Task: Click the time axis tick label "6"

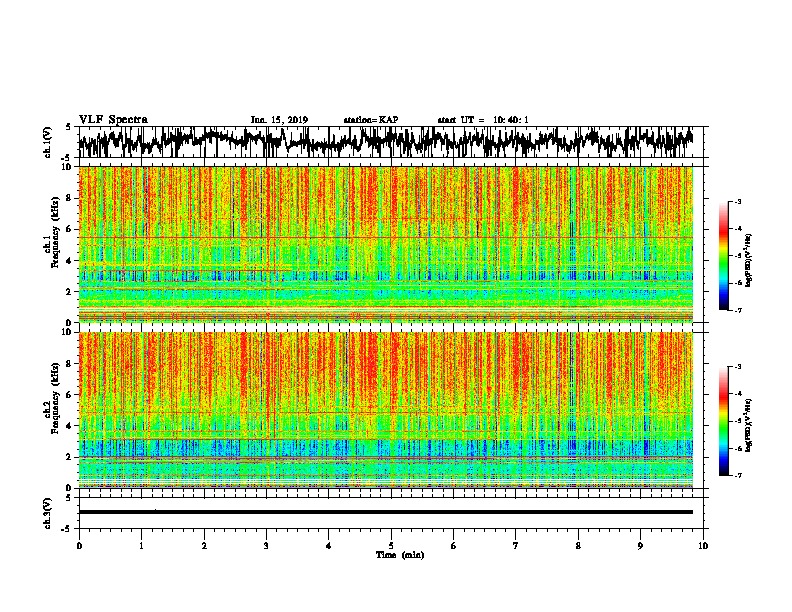Action: click(454, 546)
